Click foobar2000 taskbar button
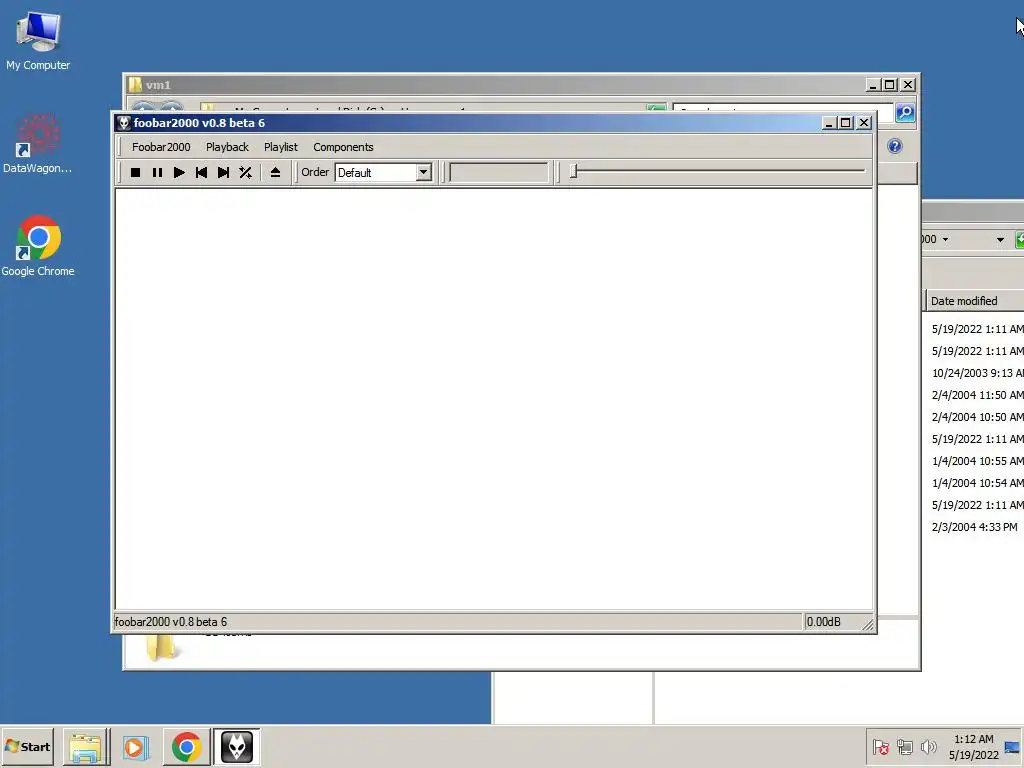This screenshot has width=1024, height=768. tap(236, 747)
